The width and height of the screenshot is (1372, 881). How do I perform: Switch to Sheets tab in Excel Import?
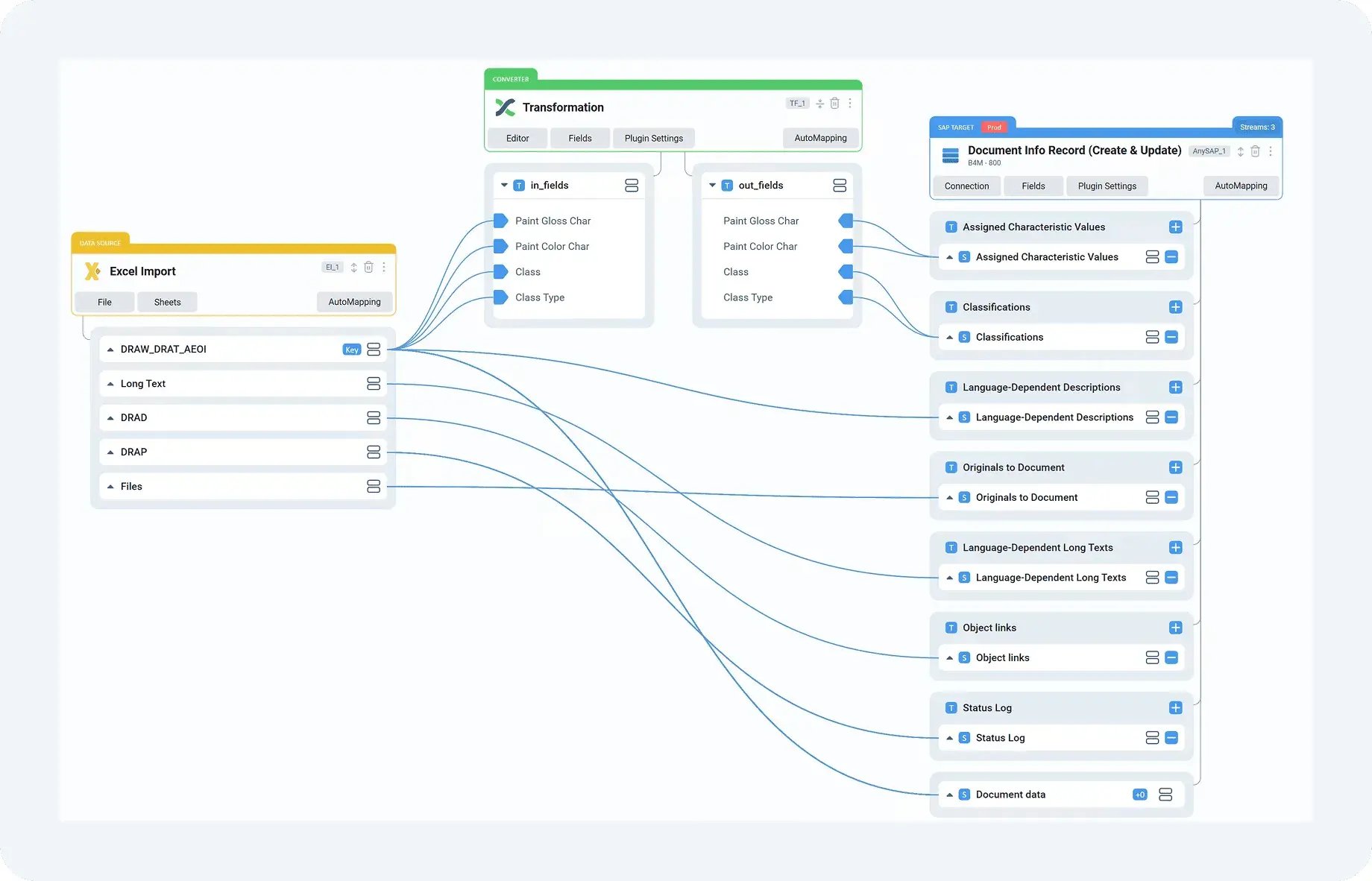[167, 302]
